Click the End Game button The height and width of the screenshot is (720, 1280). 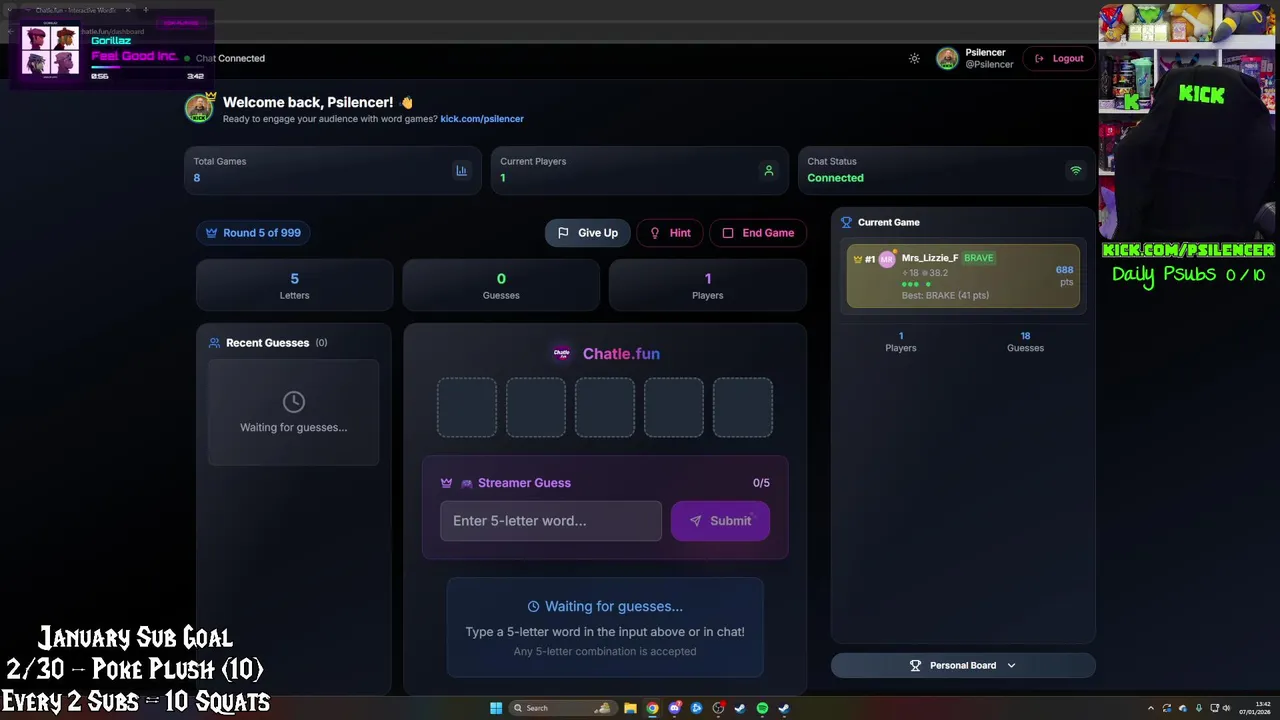(x=758, y=233)
